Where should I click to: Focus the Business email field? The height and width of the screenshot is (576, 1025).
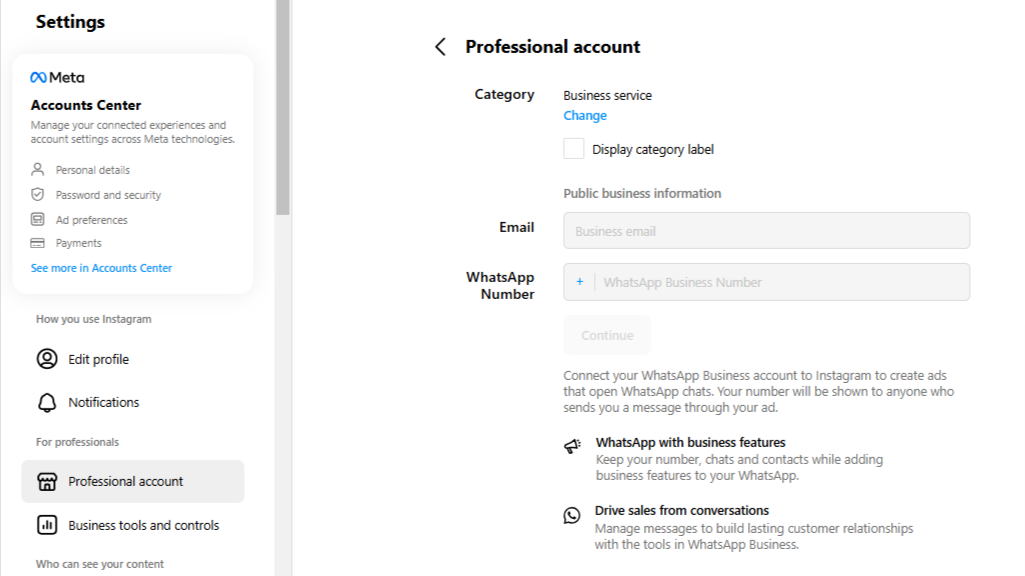pyautogui.click(x=767, y=230)
